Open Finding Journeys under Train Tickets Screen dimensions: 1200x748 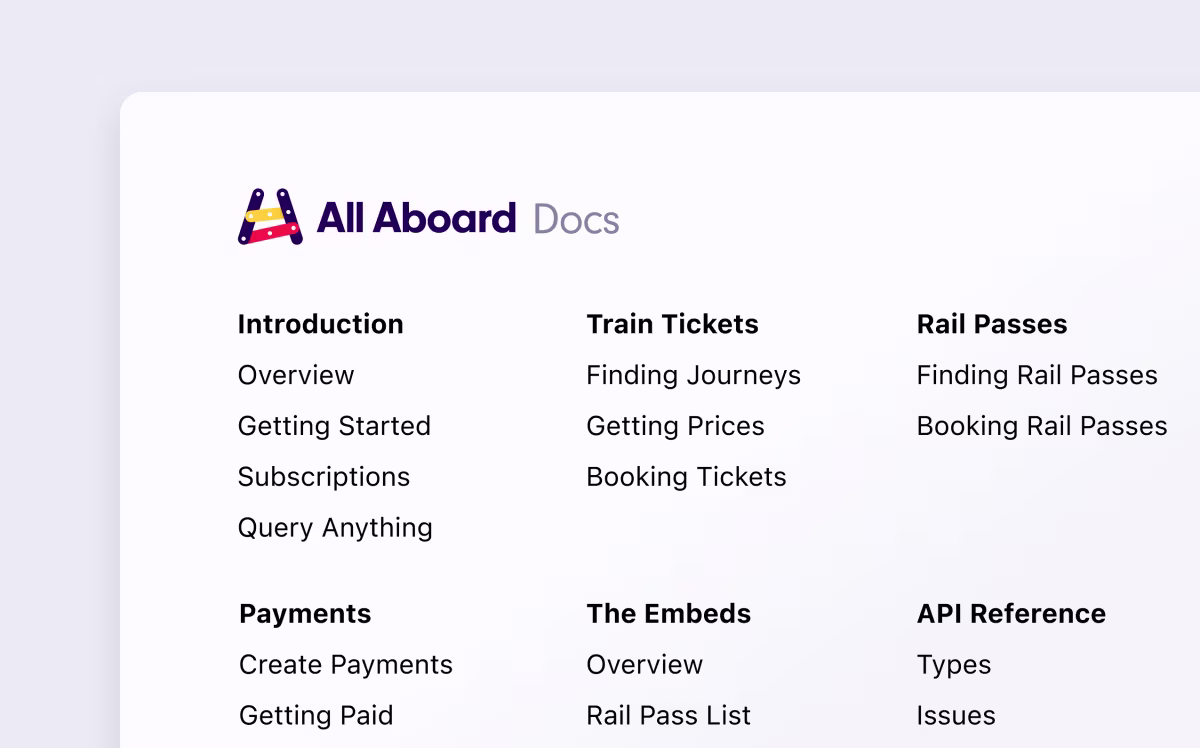coord(693,376)
